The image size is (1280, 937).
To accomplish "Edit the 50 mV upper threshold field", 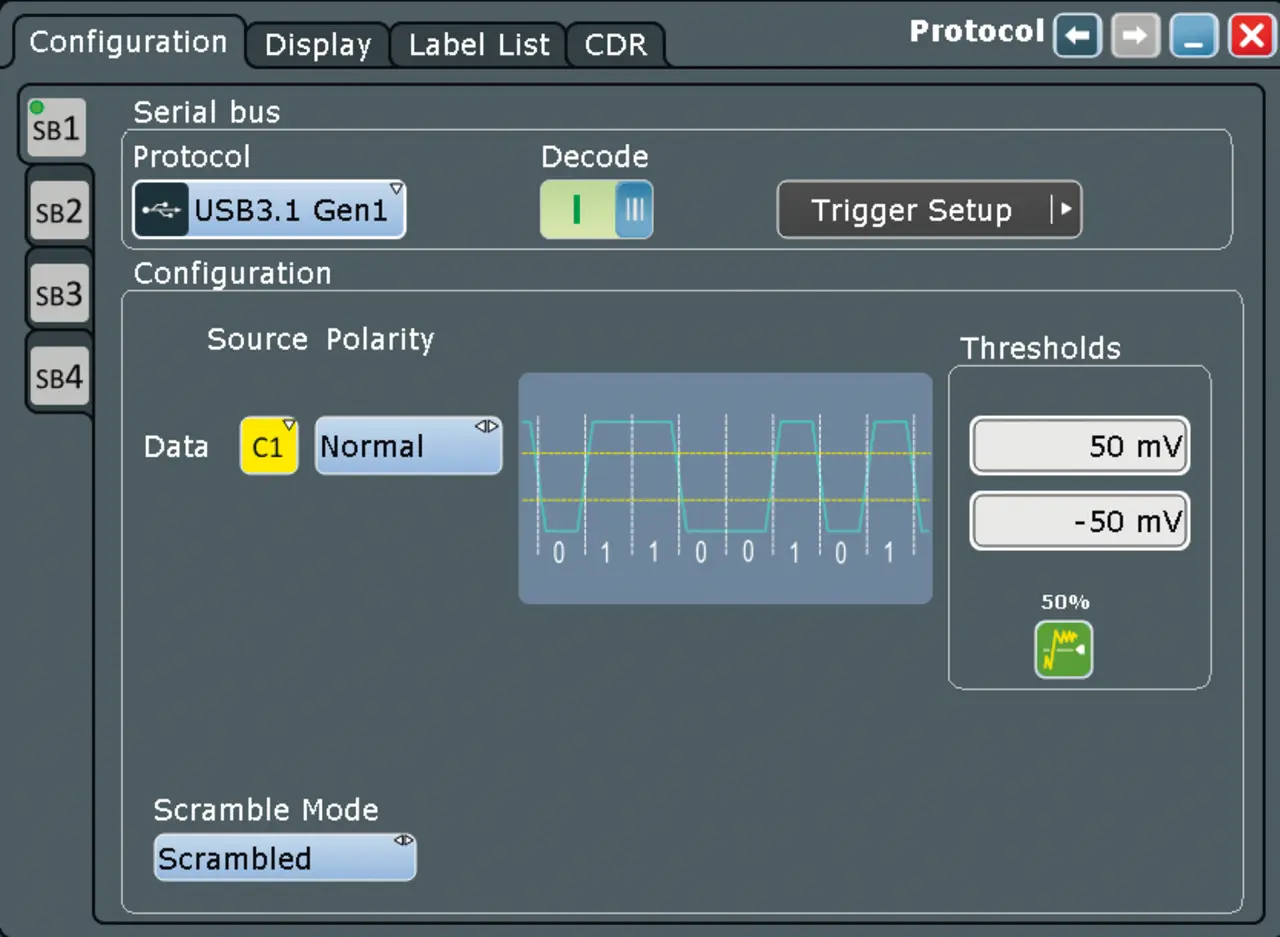I will 1079,446.
